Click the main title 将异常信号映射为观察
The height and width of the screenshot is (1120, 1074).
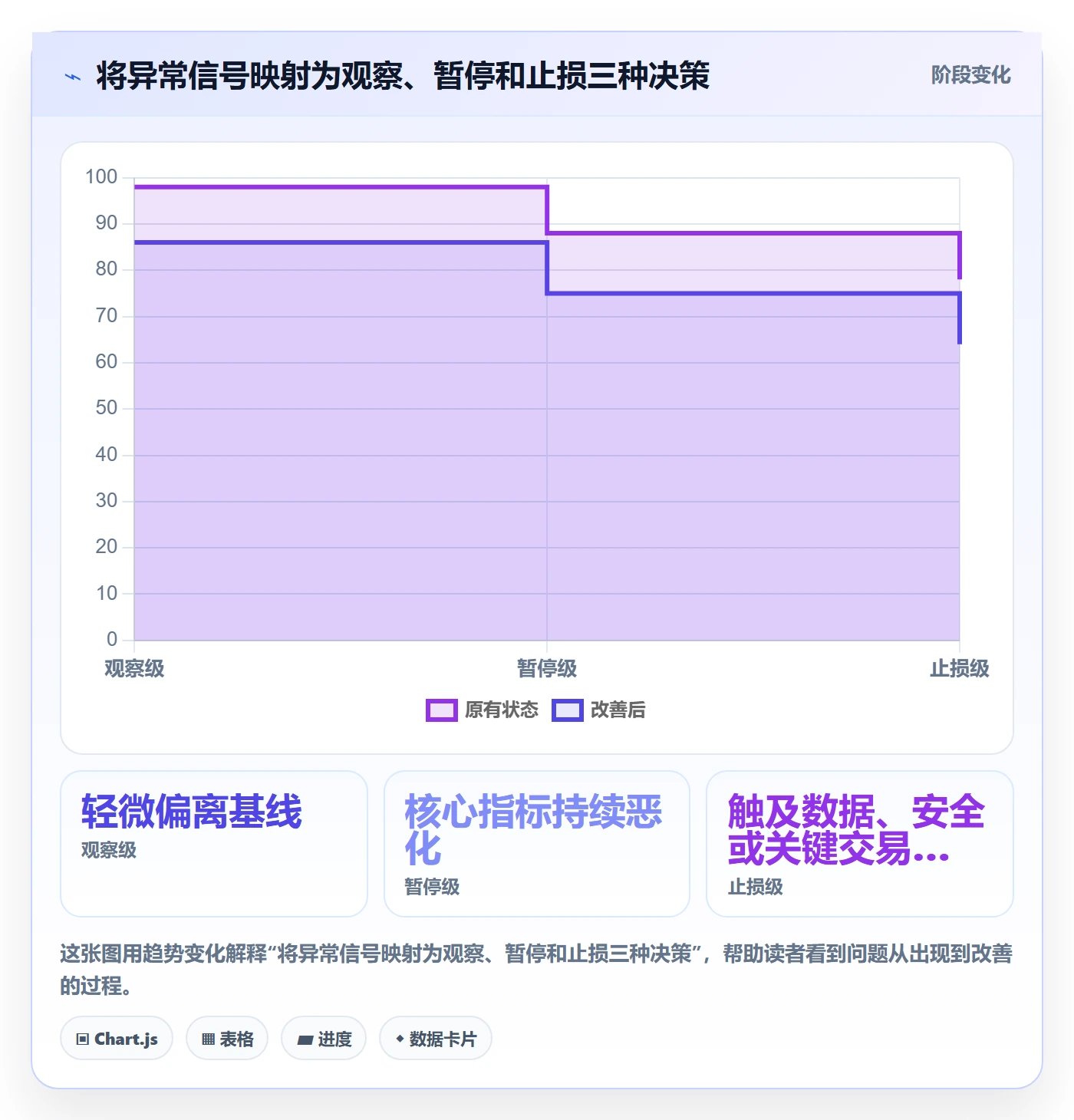[403, 76]
